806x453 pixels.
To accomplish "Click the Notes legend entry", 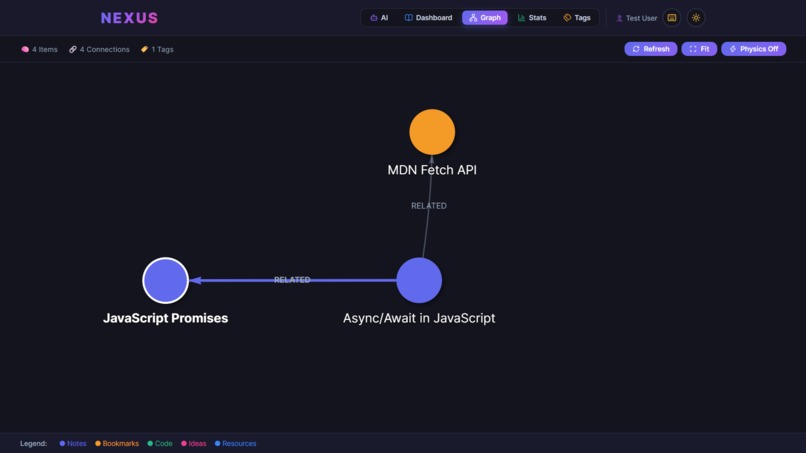I will (x=73, y=443).
